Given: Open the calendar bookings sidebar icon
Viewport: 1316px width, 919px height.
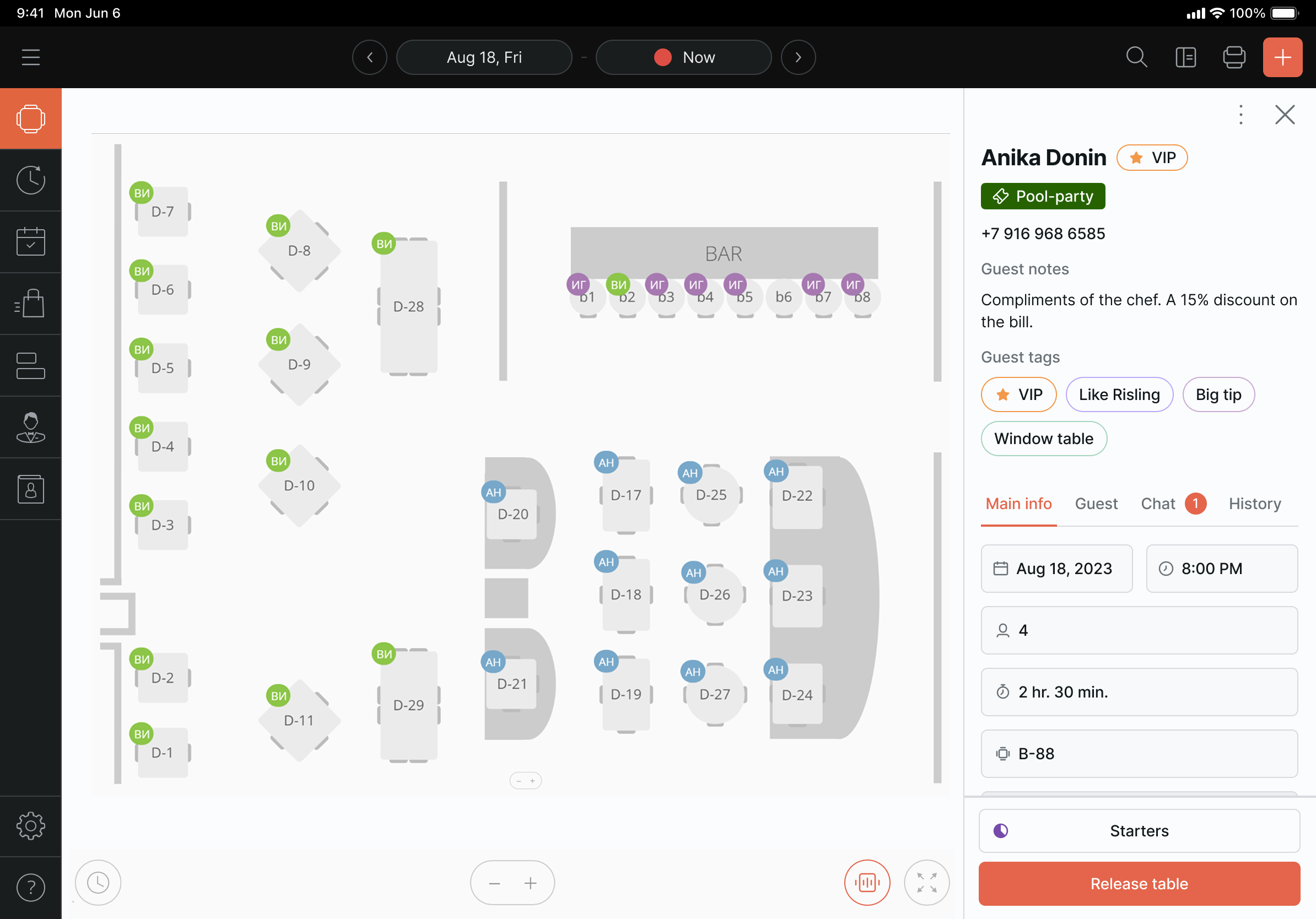Looking at the screenshot, I should pyautogui.click(x=30, y=242).
